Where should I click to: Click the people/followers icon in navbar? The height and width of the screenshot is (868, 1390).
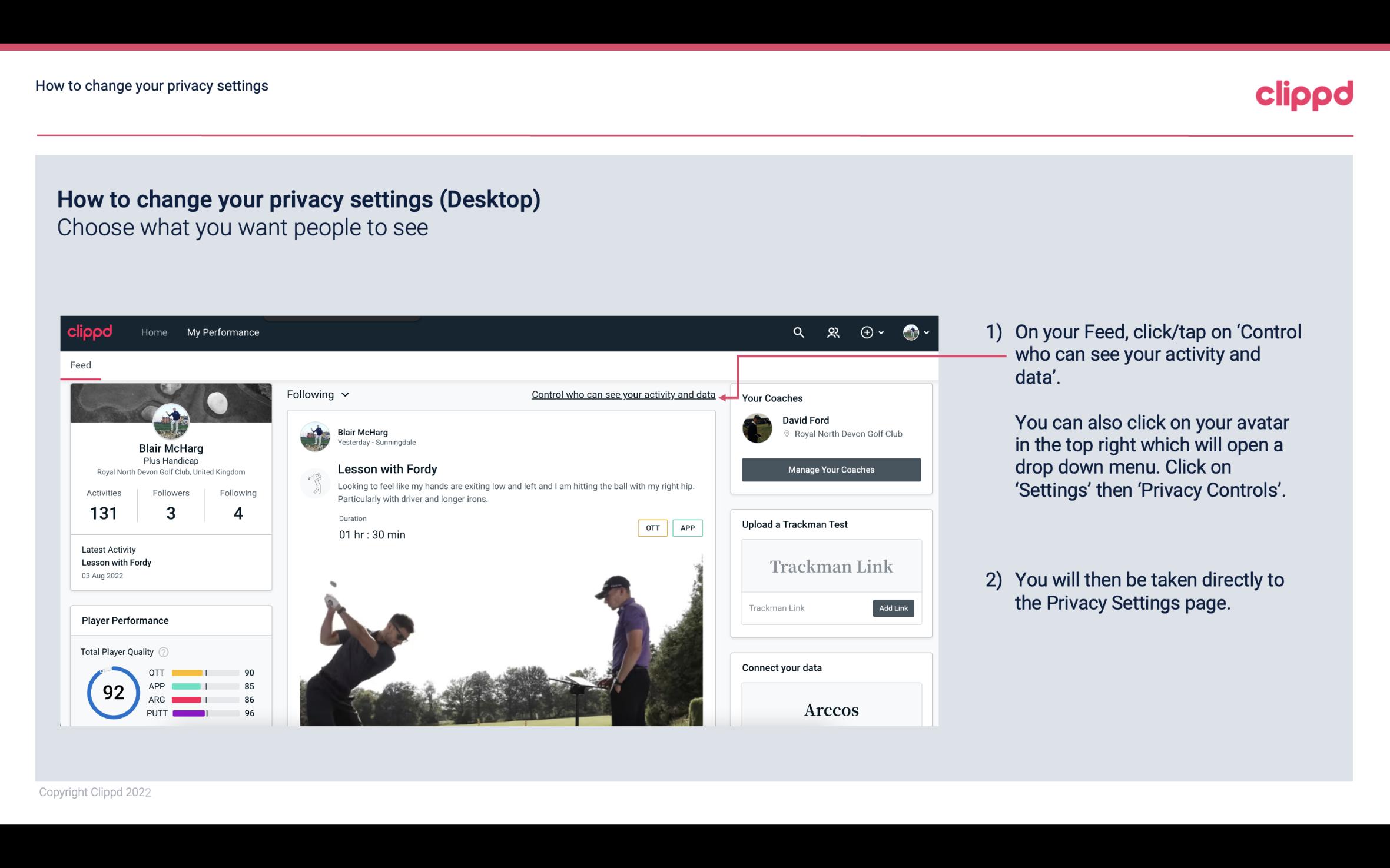click(834, 332)
